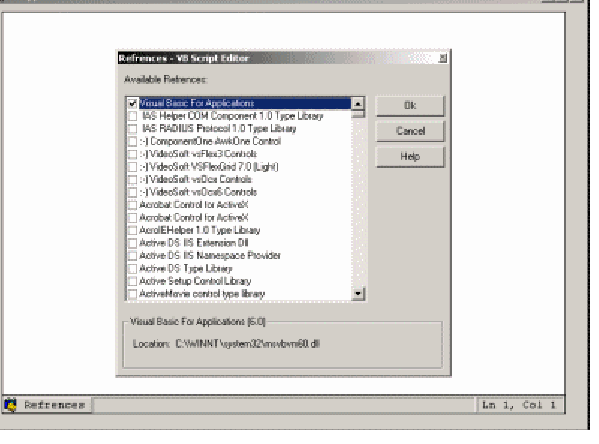Select ActiveMovie control type library text

click(202, 293)
